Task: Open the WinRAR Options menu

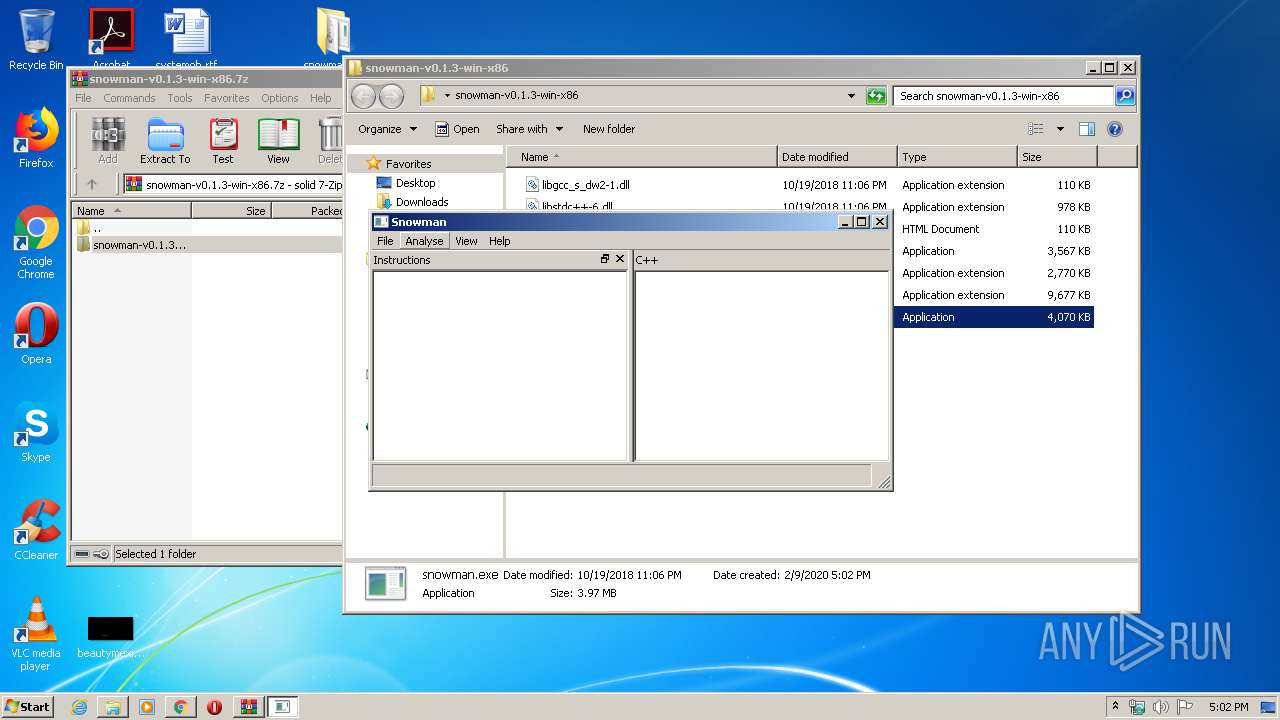Action: [x=280, y=98]
